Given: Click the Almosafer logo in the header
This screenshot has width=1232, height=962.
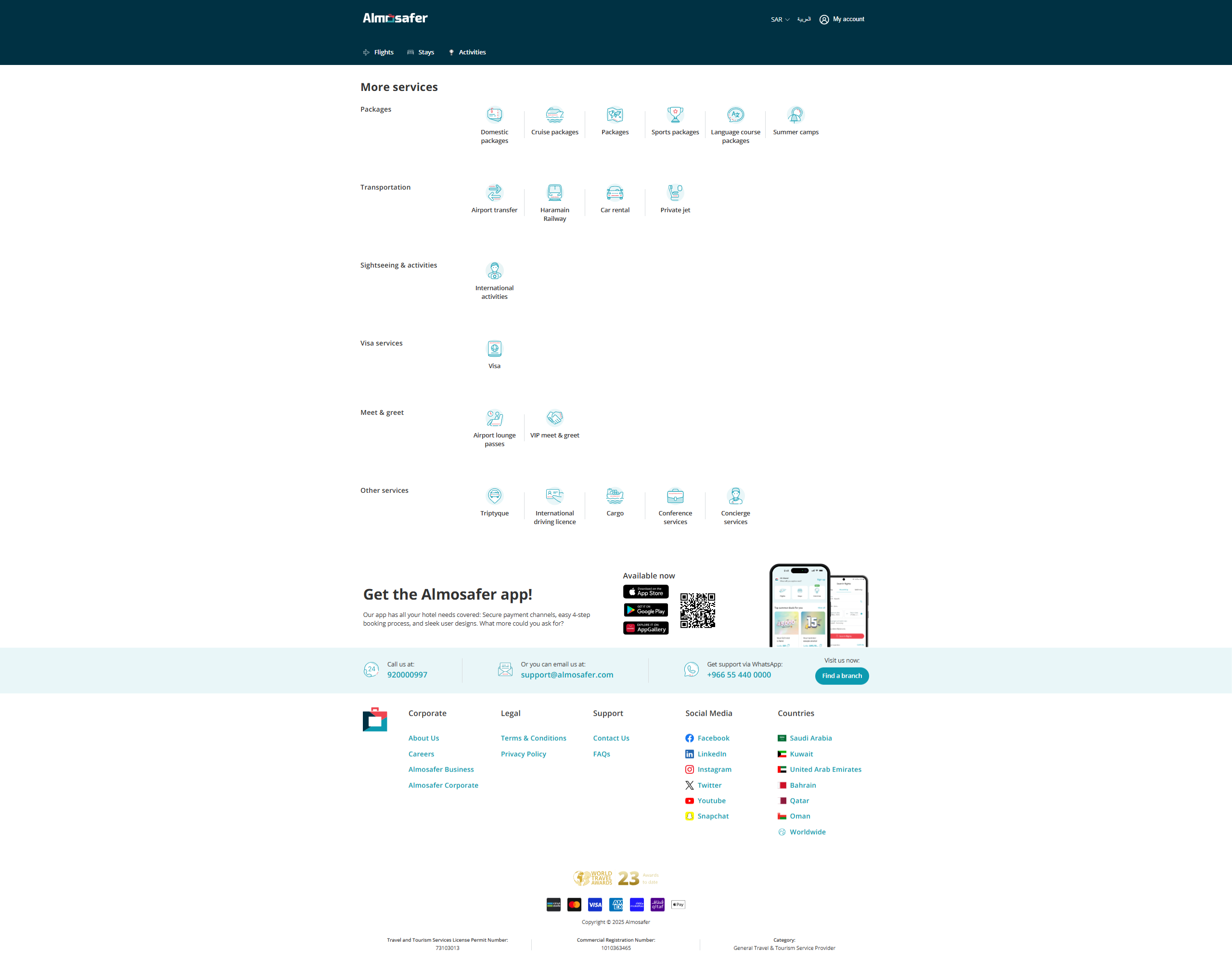Looking at the screenshot, I should pos(395,18).
